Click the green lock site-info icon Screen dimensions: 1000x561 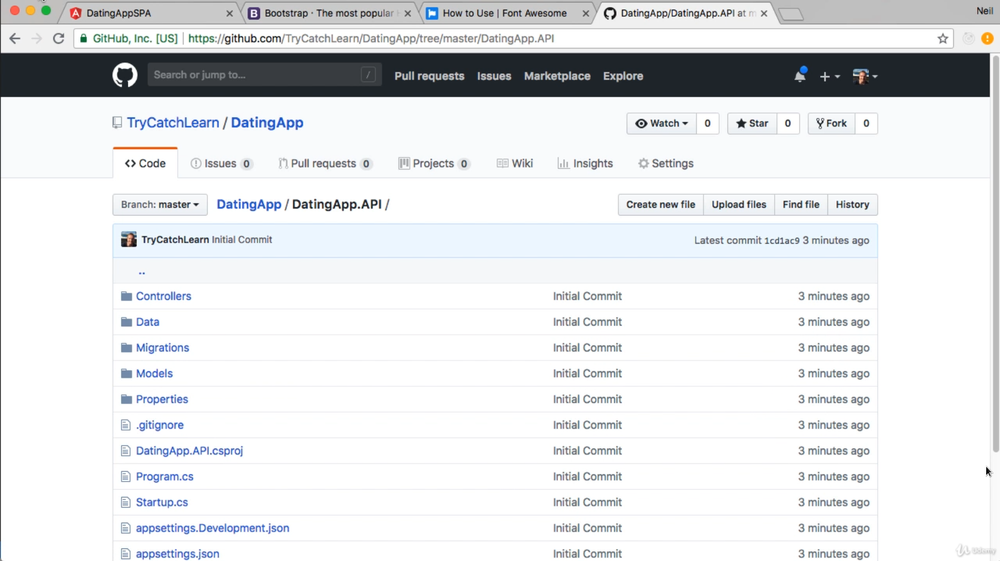coord(83,38)
